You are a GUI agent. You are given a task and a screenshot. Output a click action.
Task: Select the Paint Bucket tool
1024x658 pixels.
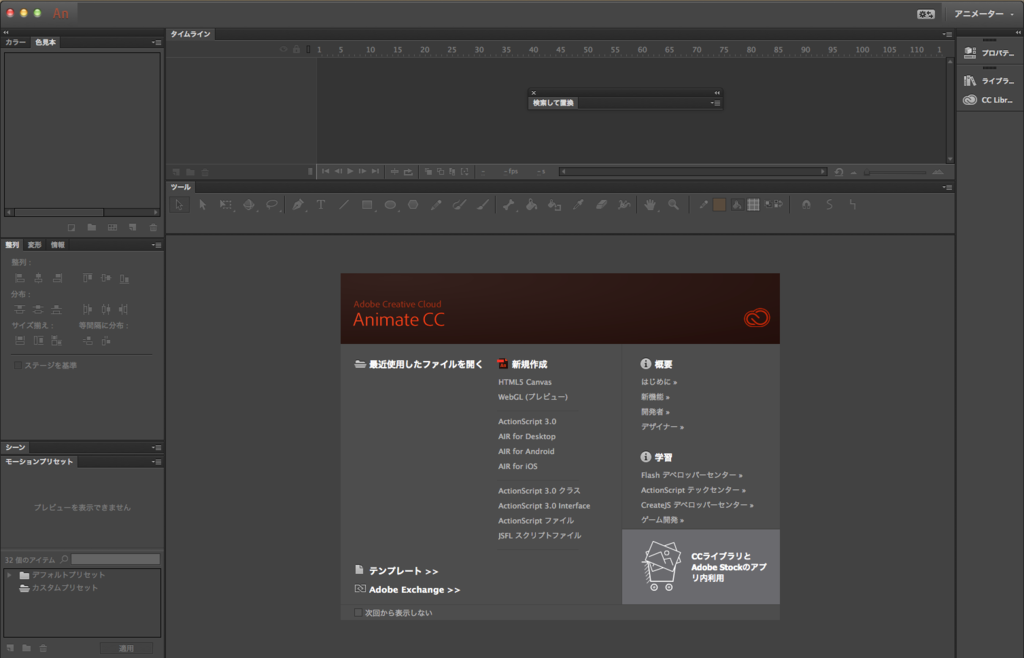(532, 205)
